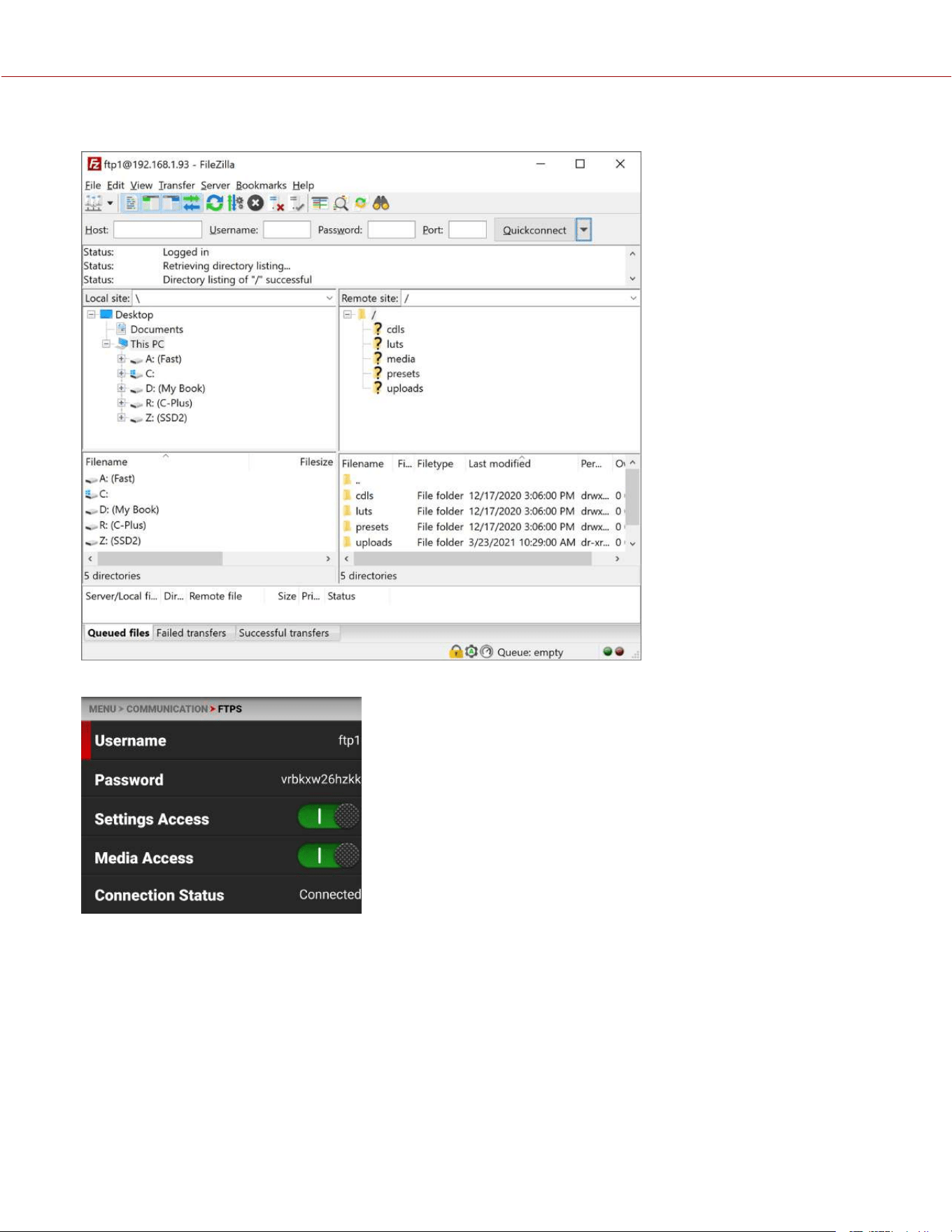Focus the quickconnect Username field
This screenshot has width=952, height=1232.
(x=287, y=229)
